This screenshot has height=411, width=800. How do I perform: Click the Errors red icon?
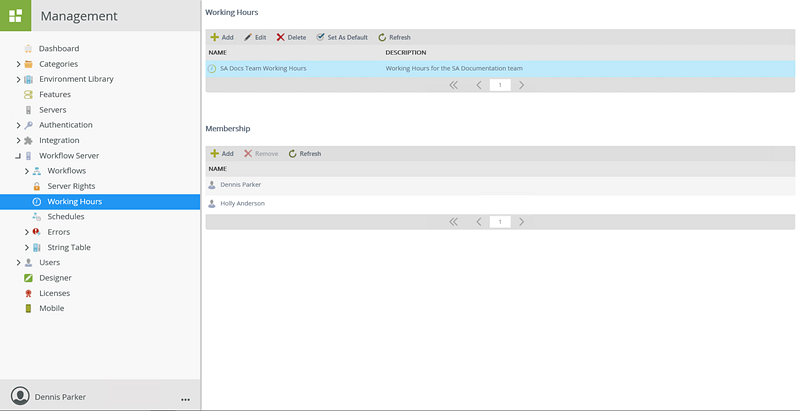coord(37,232)
